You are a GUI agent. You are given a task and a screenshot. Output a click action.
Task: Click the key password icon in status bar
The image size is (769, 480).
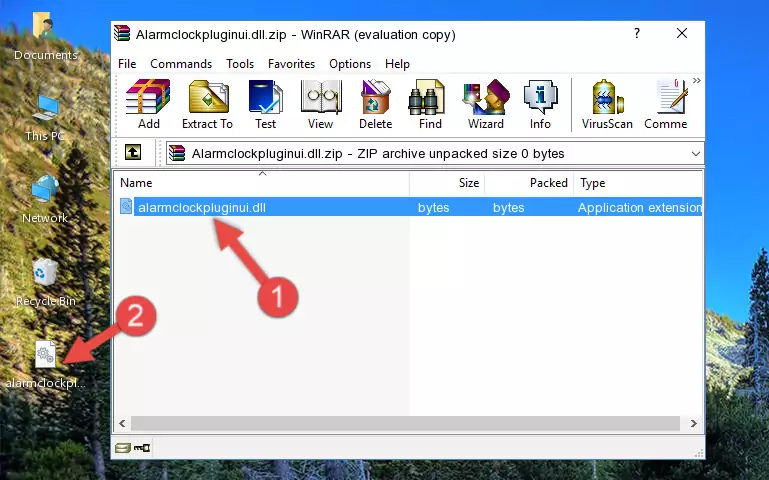(142, 448)
